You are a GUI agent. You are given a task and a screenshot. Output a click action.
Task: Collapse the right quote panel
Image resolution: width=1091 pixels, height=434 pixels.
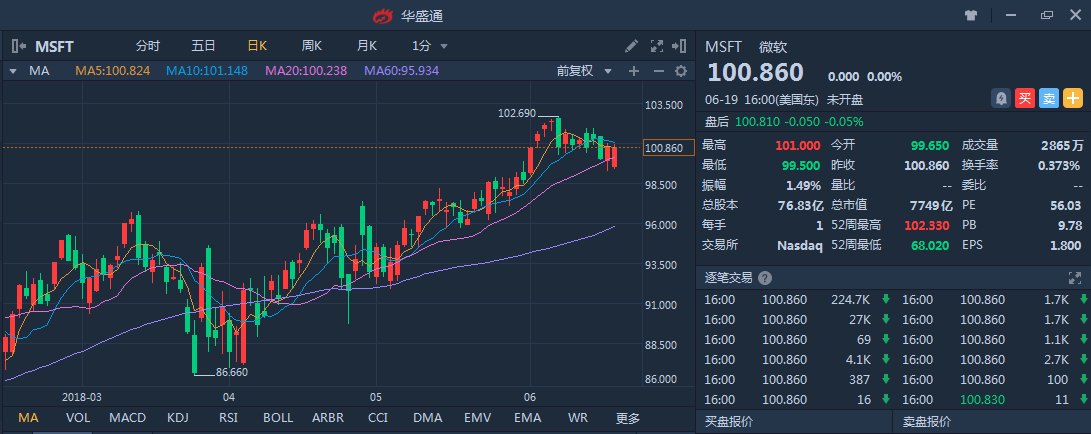coord(679,47)
